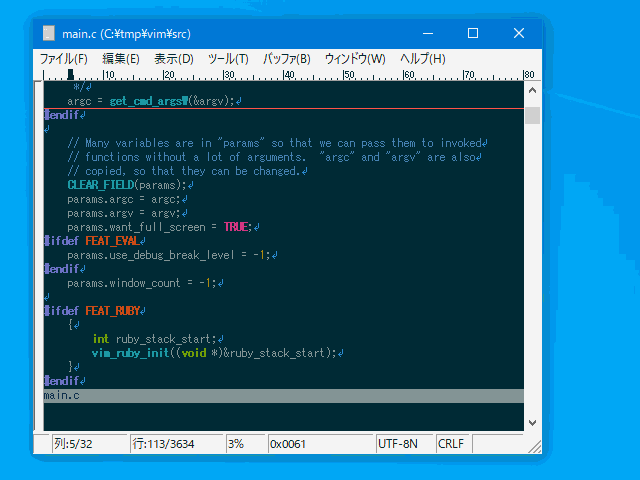The height and width of the screenshot is (480, 640).
Task: Click the scroll up arrow
Action: click(x=532, y=90)
